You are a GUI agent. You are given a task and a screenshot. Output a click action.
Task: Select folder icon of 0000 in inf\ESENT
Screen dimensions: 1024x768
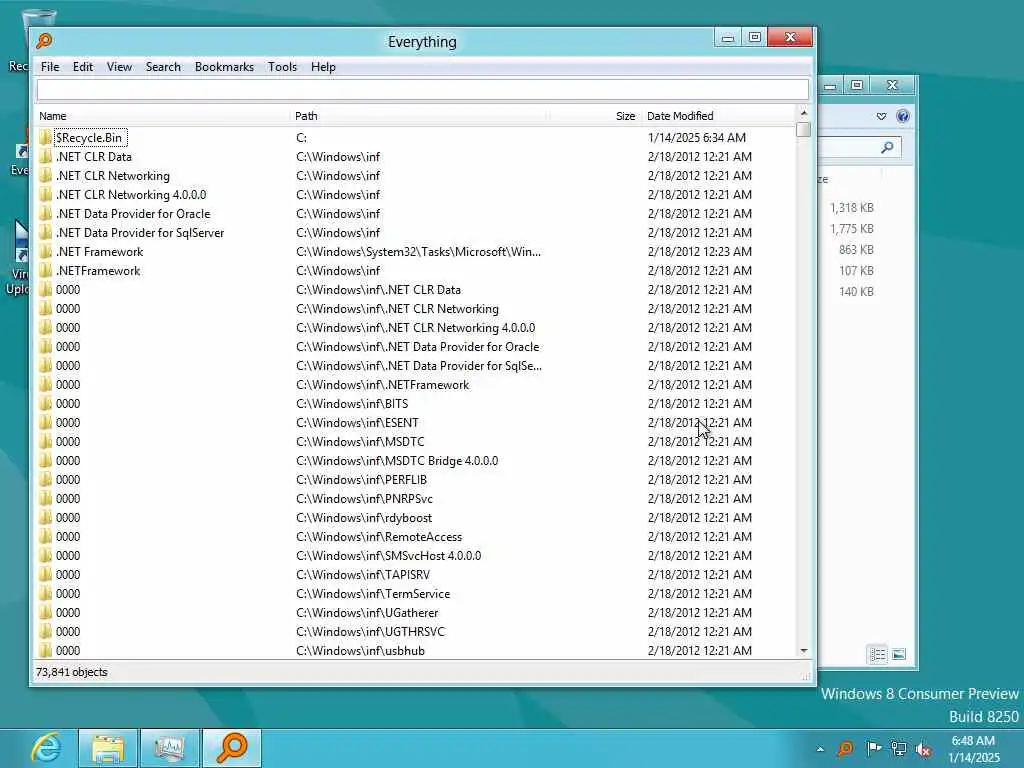coord(45,423)
